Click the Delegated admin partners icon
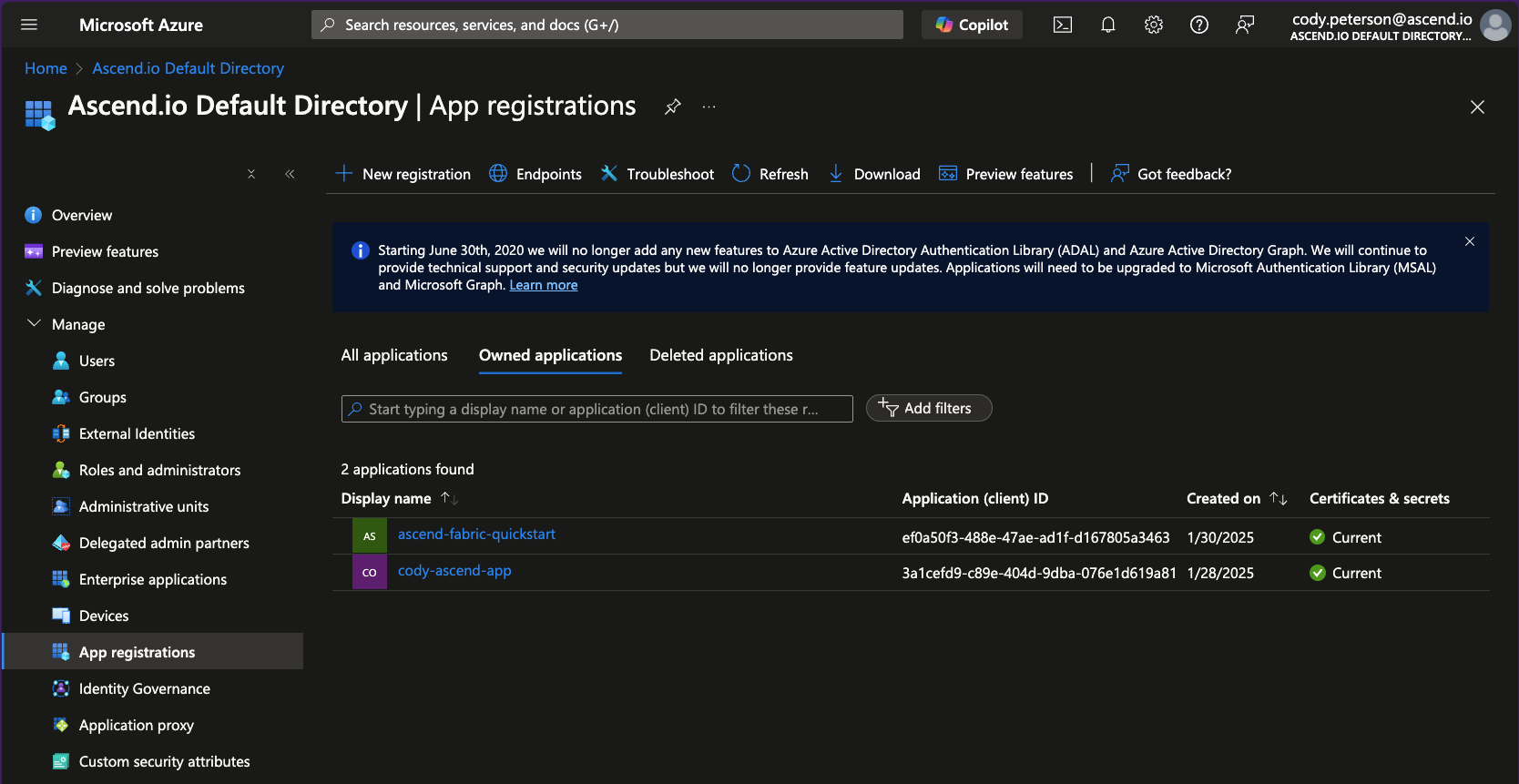The image size is (1519, 784). 61,543
